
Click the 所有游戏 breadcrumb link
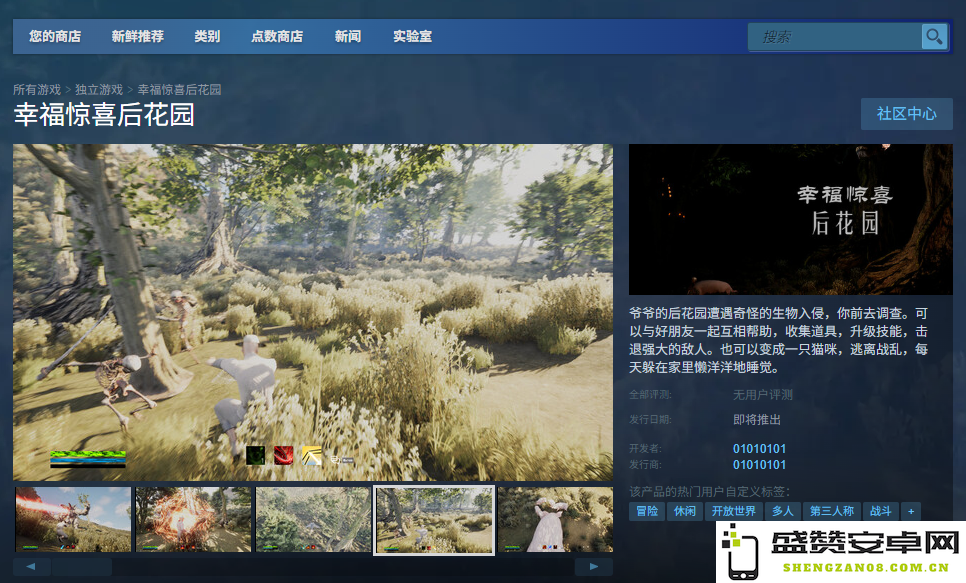(37, 89)
